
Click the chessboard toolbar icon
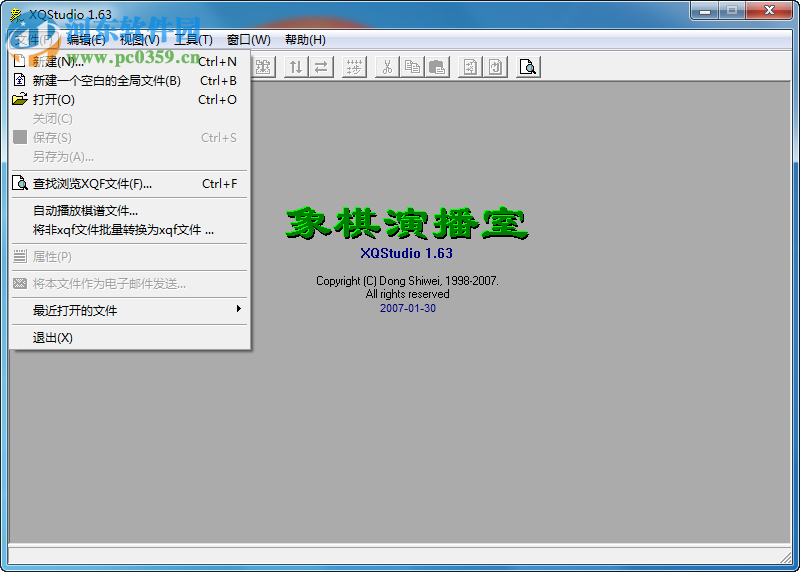tap(263, 67)
